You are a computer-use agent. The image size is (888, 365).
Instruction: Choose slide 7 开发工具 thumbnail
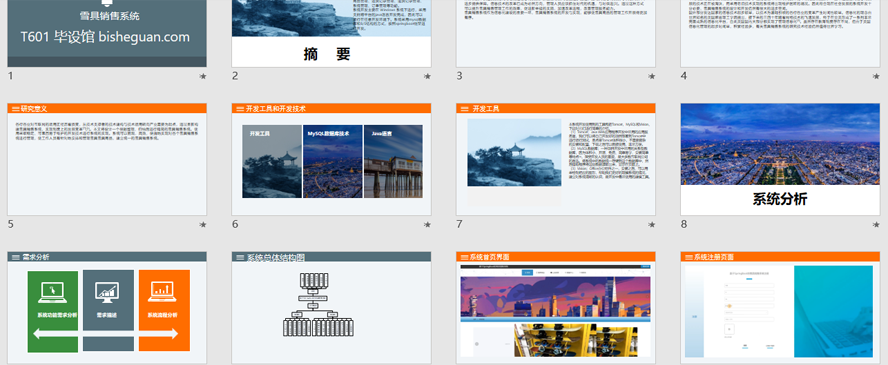coord(556,159)
